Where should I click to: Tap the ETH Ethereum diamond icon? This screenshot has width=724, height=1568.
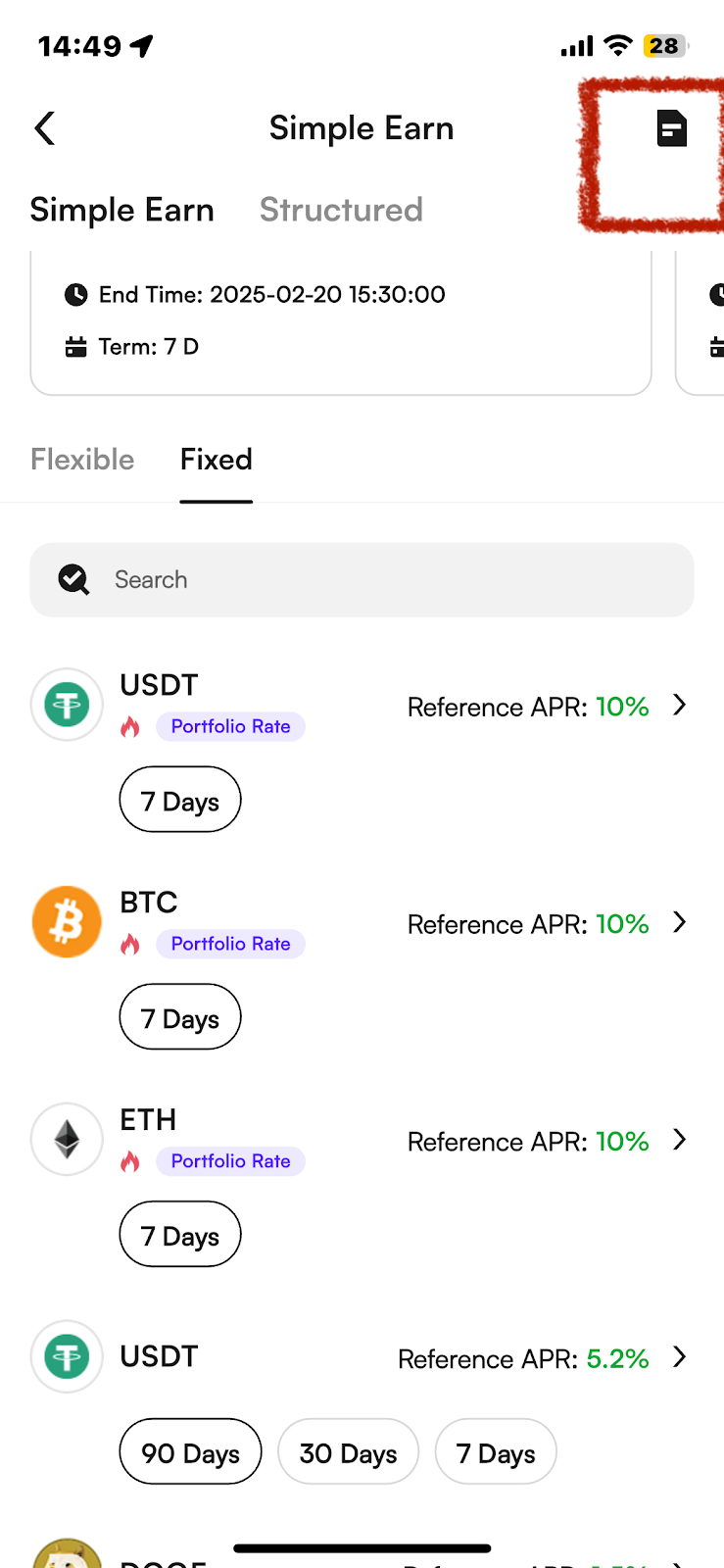[x=67, y=1140]
